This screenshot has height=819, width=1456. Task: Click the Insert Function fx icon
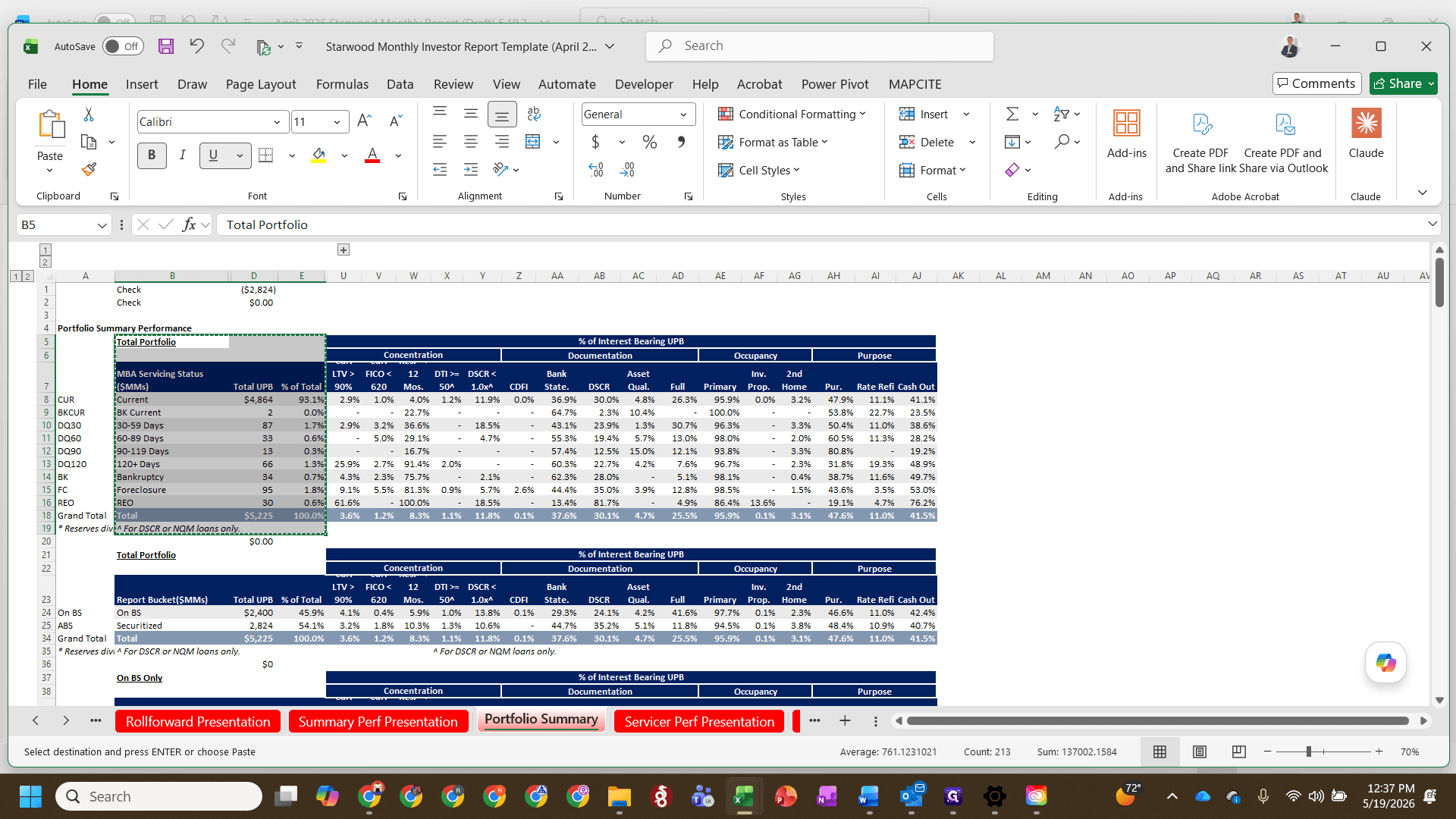coord(189,224)
